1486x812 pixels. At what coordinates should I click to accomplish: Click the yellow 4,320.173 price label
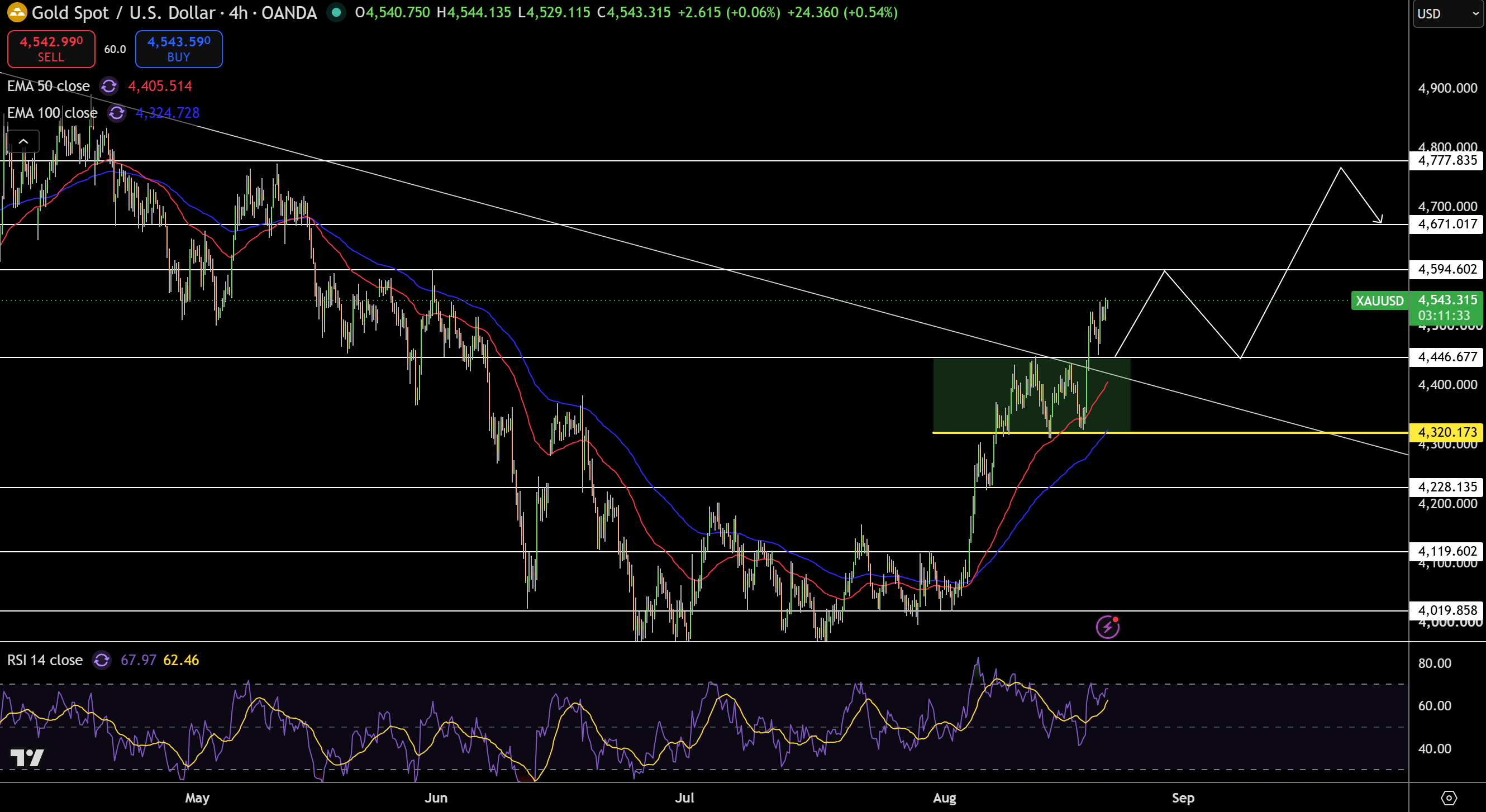coord(1447,433)
